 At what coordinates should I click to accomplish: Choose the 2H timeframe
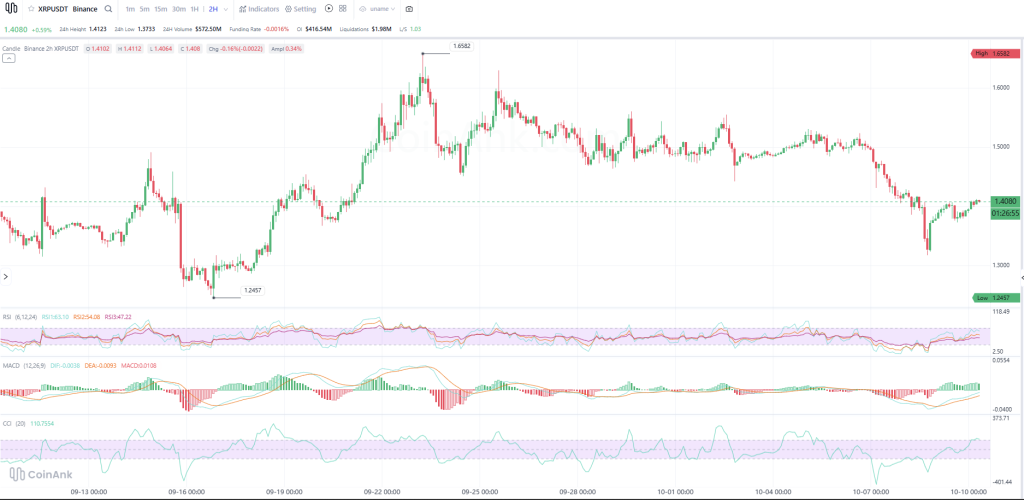[x=214, y=9]
